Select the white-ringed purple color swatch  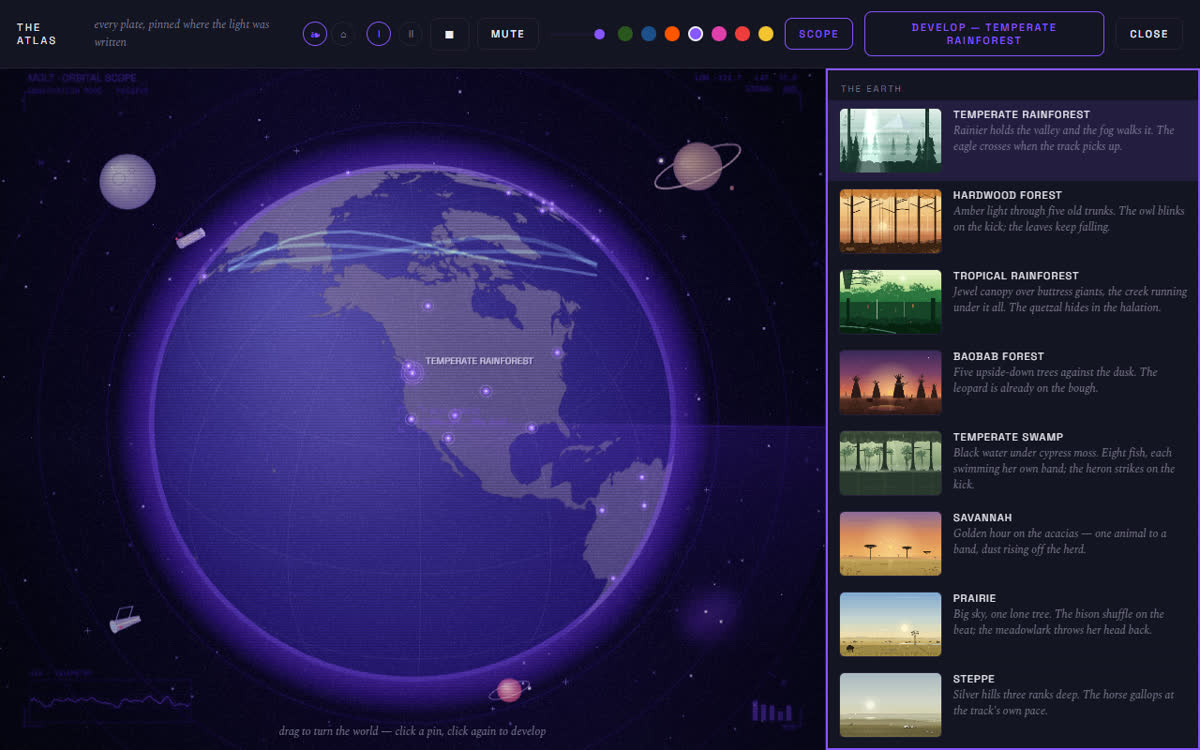(696, 34)
